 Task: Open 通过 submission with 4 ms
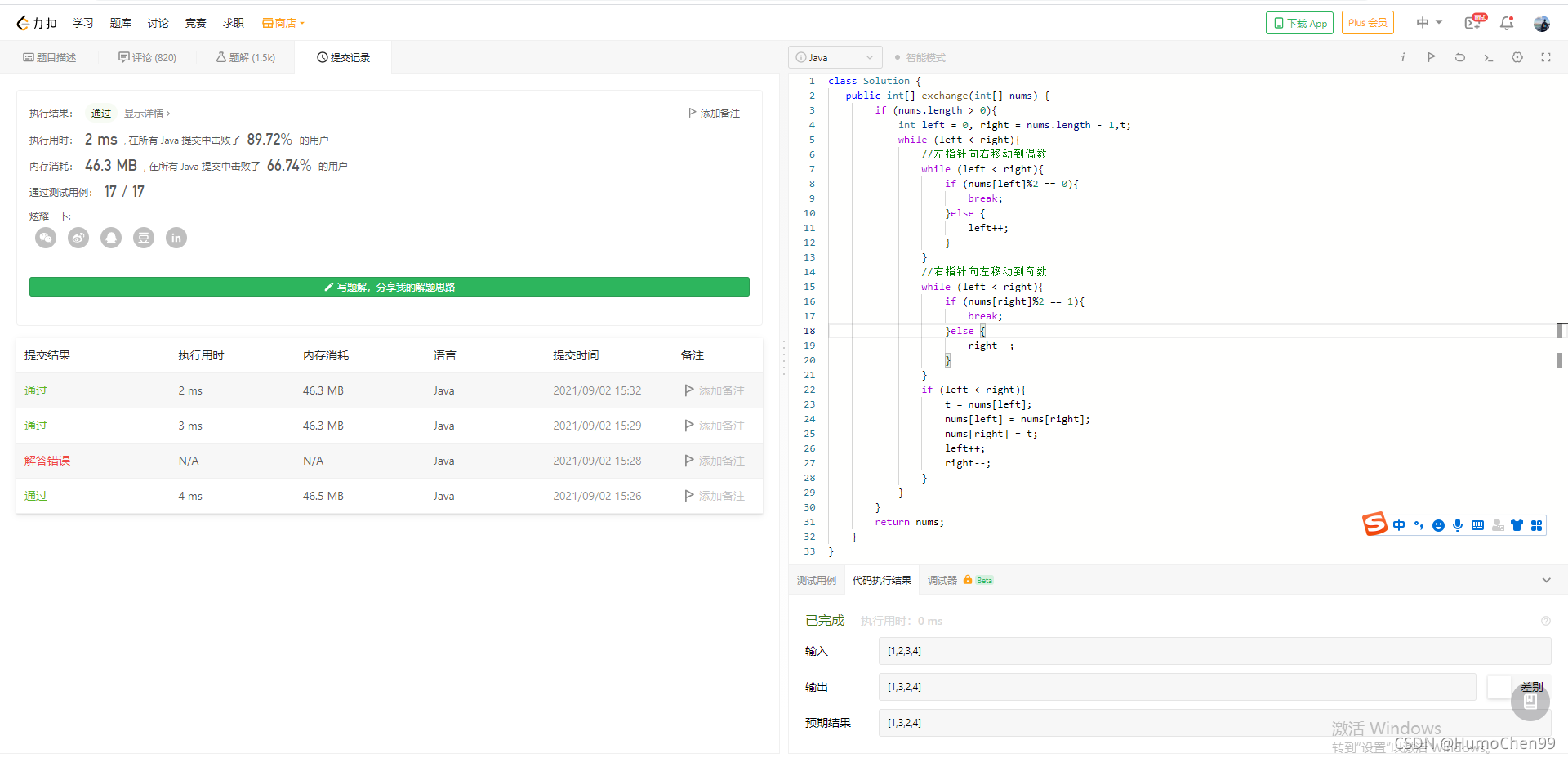36,496
